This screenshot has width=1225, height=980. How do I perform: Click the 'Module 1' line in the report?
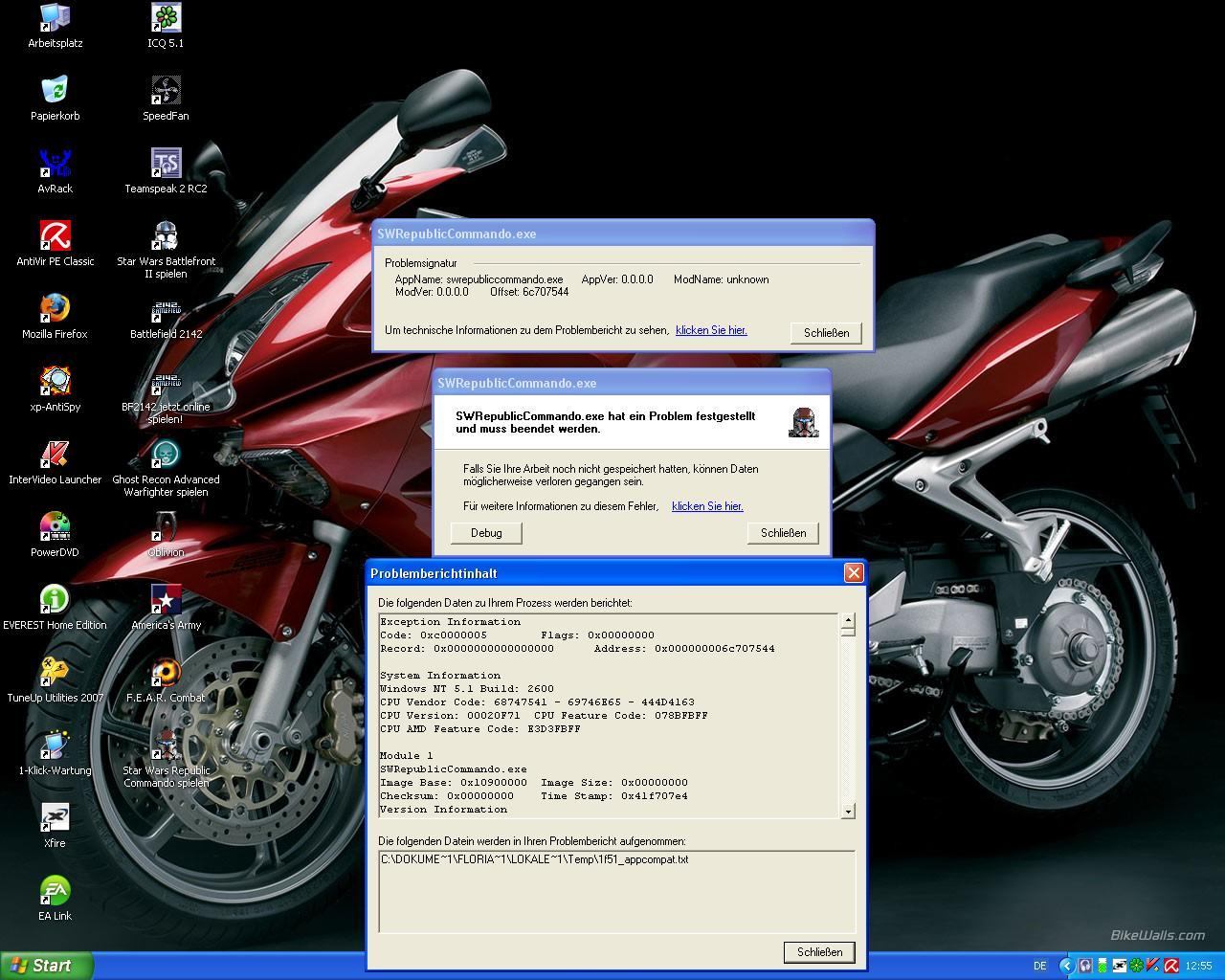coord(406,756)
